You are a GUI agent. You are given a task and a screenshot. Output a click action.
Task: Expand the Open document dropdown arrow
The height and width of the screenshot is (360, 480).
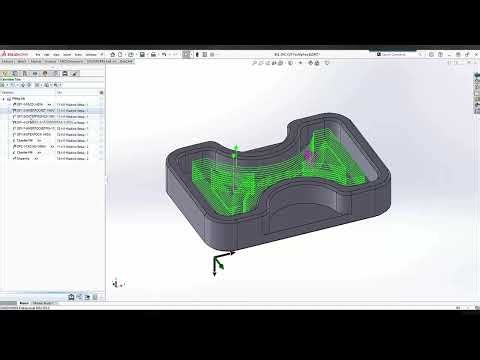tap(136, 54)
